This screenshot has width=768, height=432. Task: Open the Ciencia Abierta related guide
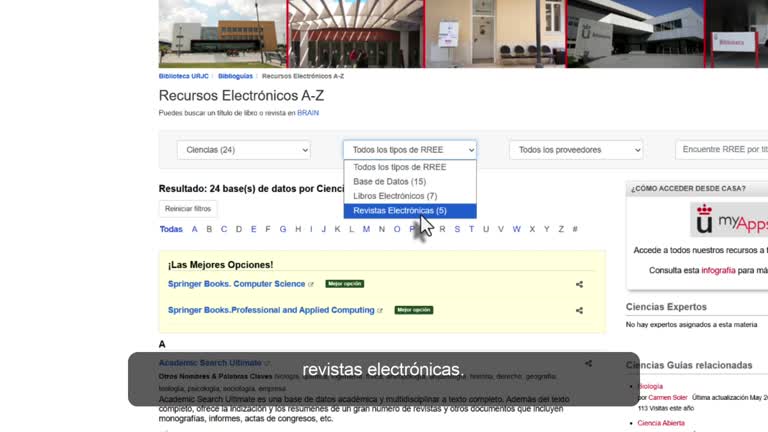661,423
